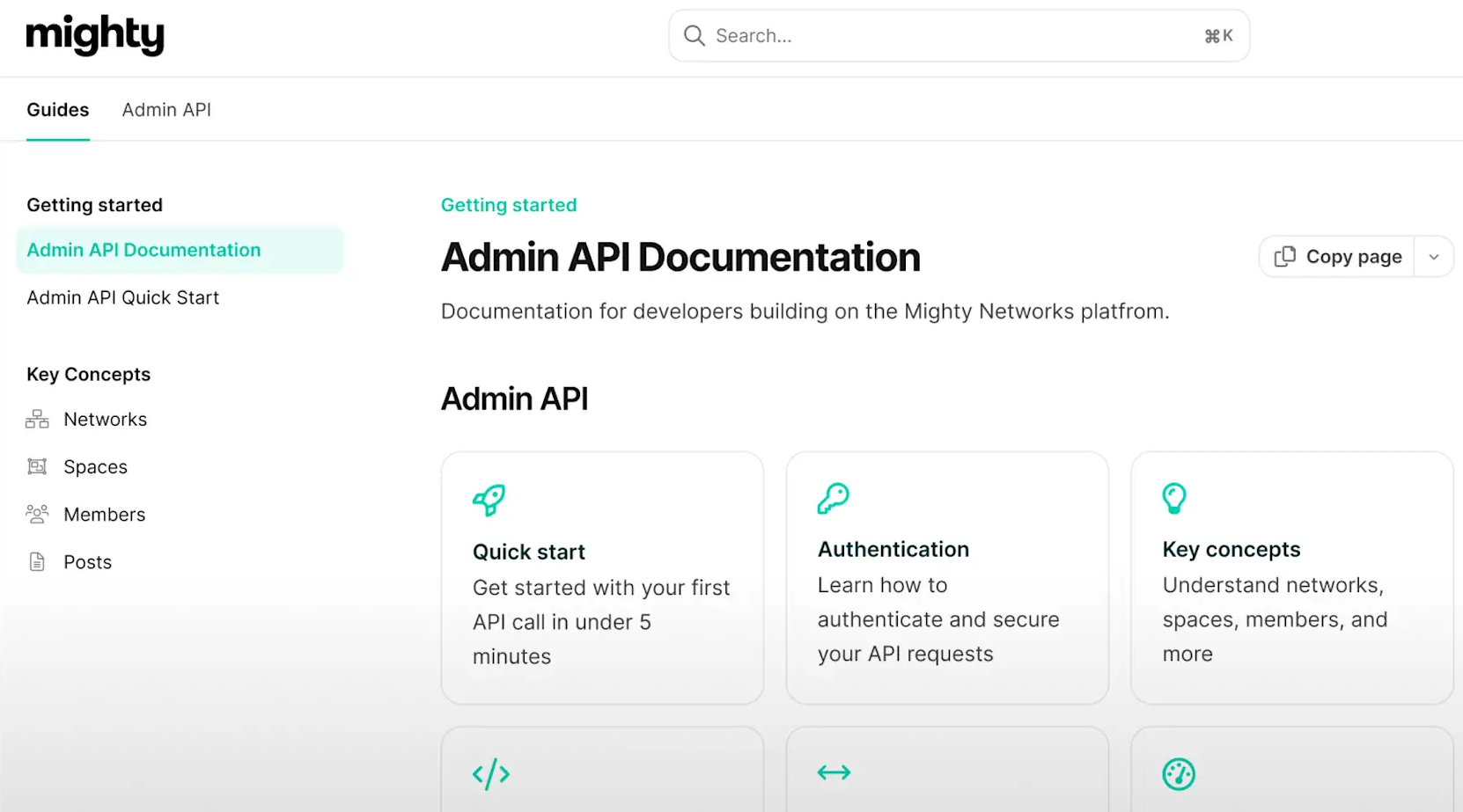1463x812 pixels.
Task: Click the Spaces sidebar icon
Action: (37, 467)
